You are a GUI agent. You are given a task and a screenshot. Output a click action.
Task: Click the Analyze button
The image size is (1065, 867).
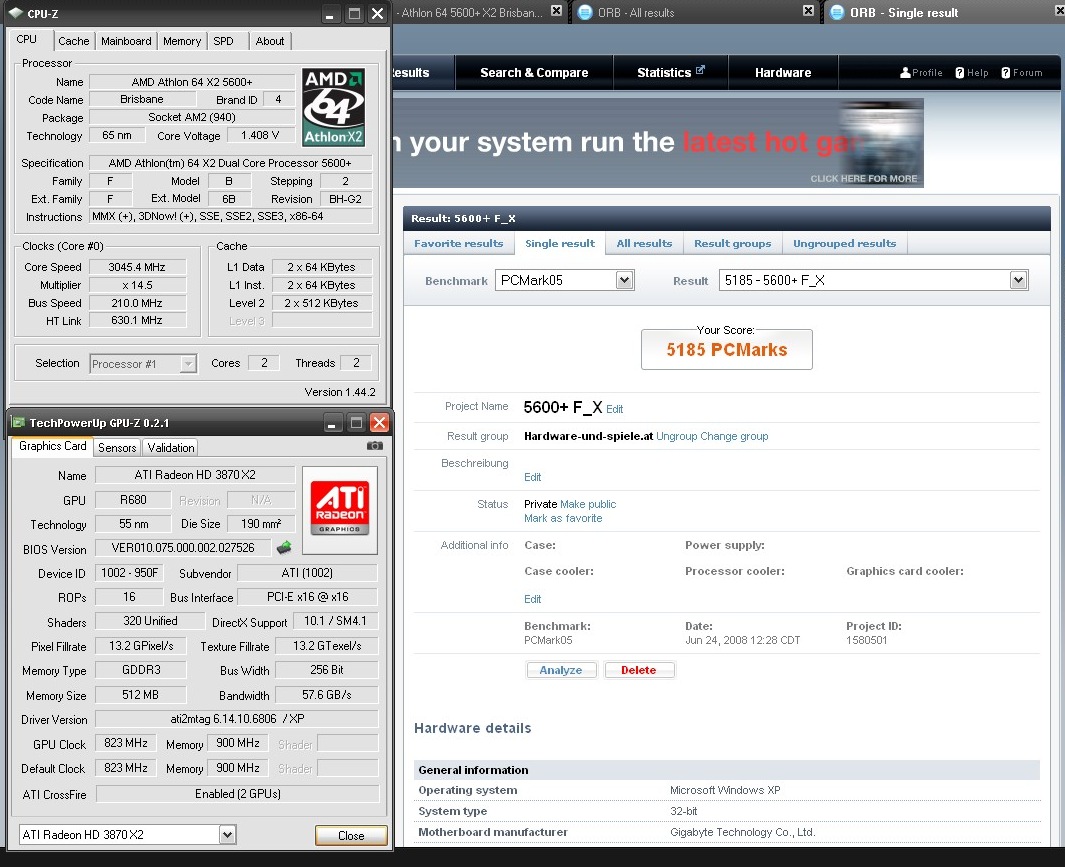tap(560, 670)
